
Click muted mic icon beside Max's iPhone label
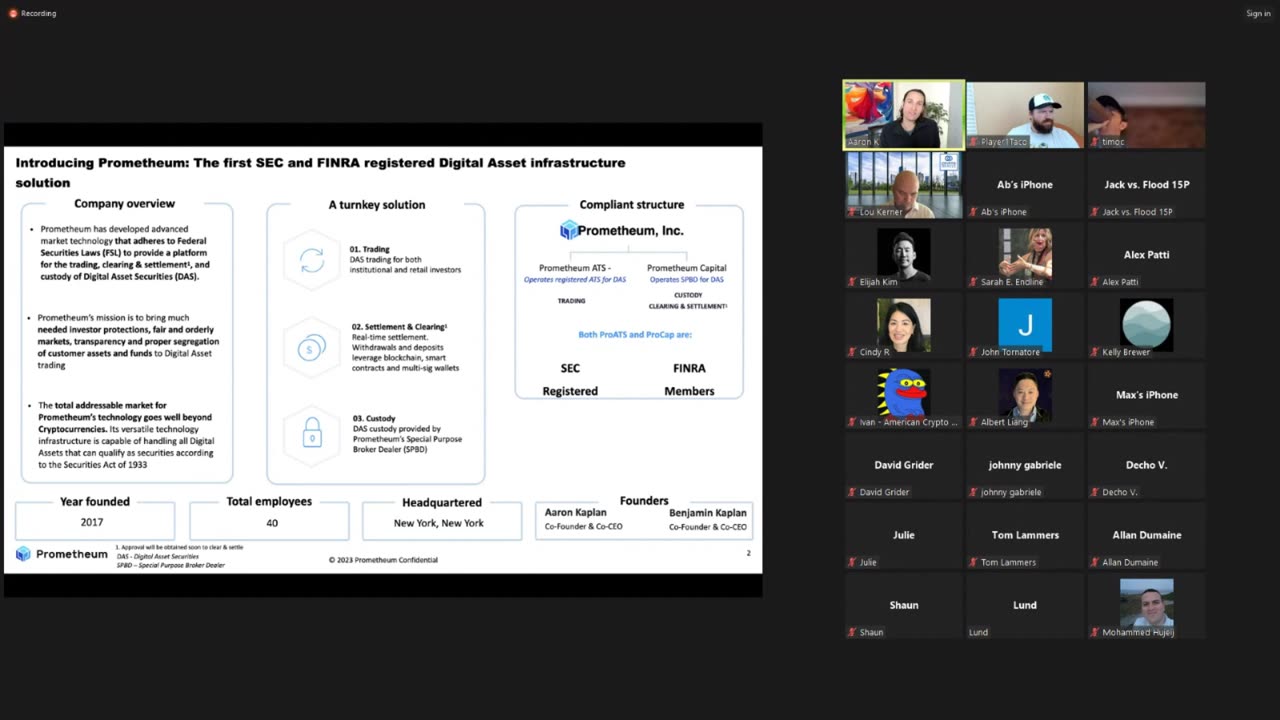(1095, 422)
